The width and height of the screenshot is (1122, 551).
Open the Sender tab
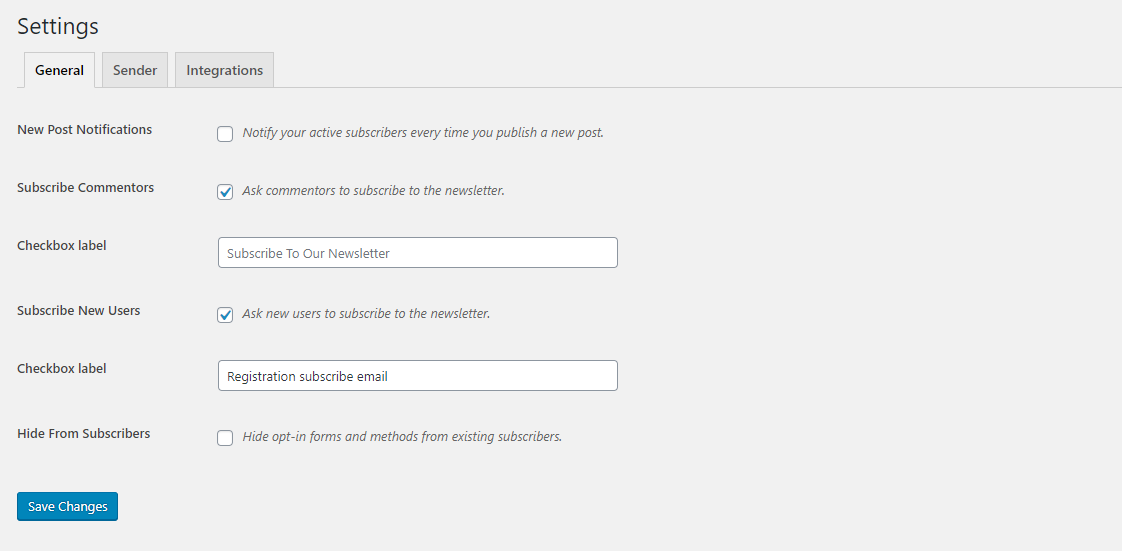[135, 70]
